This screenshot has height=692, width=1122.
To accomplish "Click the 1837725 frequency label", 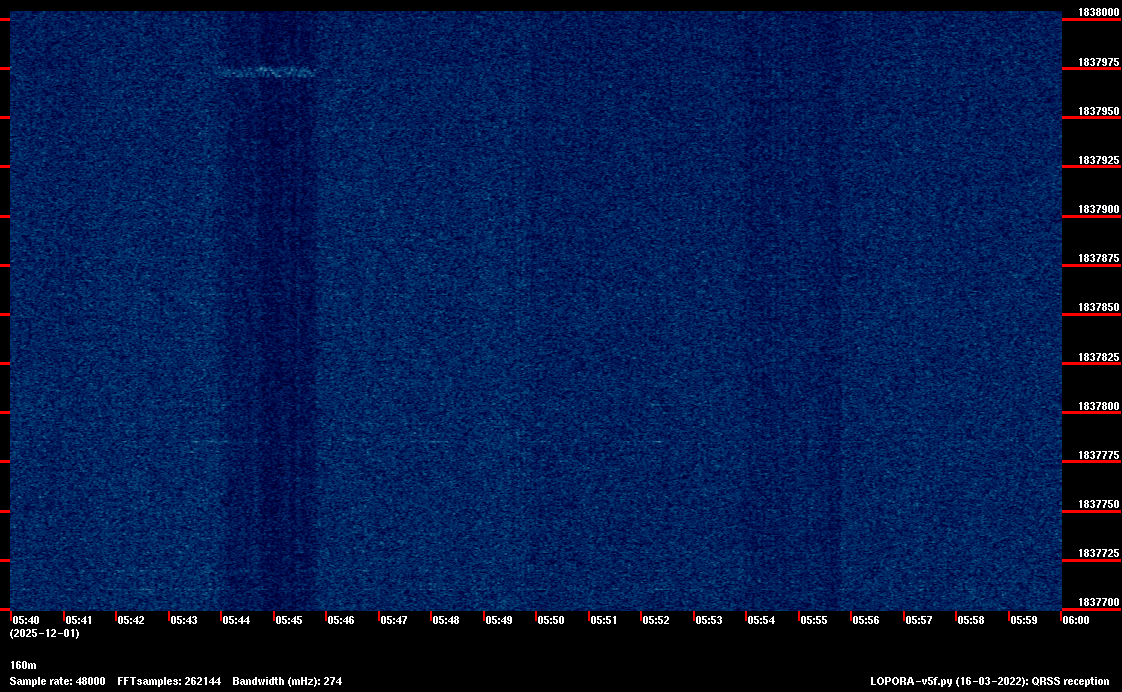I will point(1098,554).
